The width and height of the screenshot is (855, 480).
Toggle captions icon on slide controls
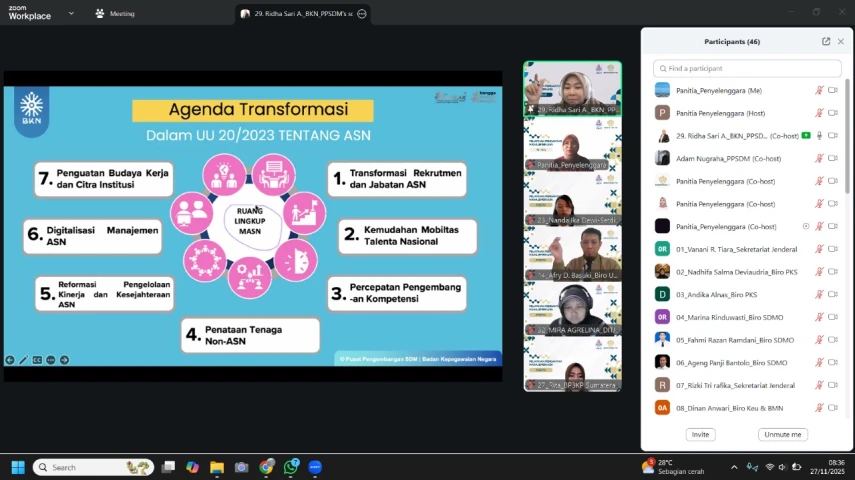[x=37, y=360]
